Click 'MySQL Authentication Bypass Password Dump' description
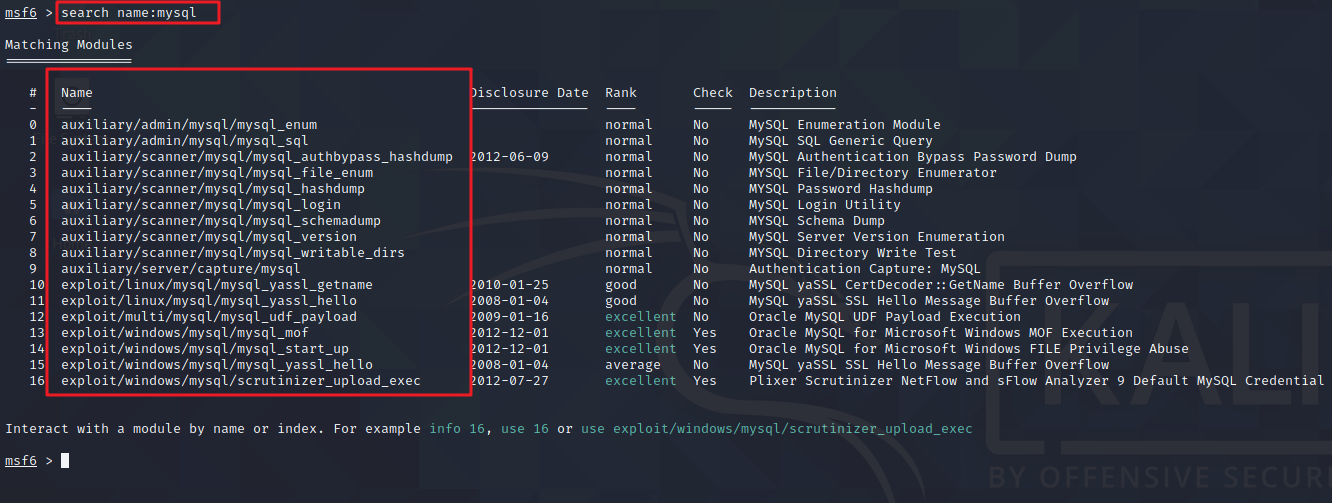The height and width of the screenshot is (503, 1332). pyautogui.click(x=913, y=157)
